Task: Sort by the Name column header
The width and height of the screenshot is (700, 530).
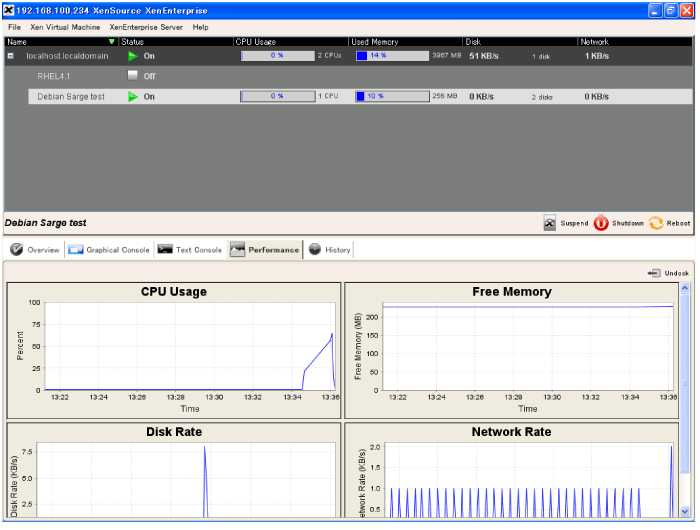Action: 61,42
